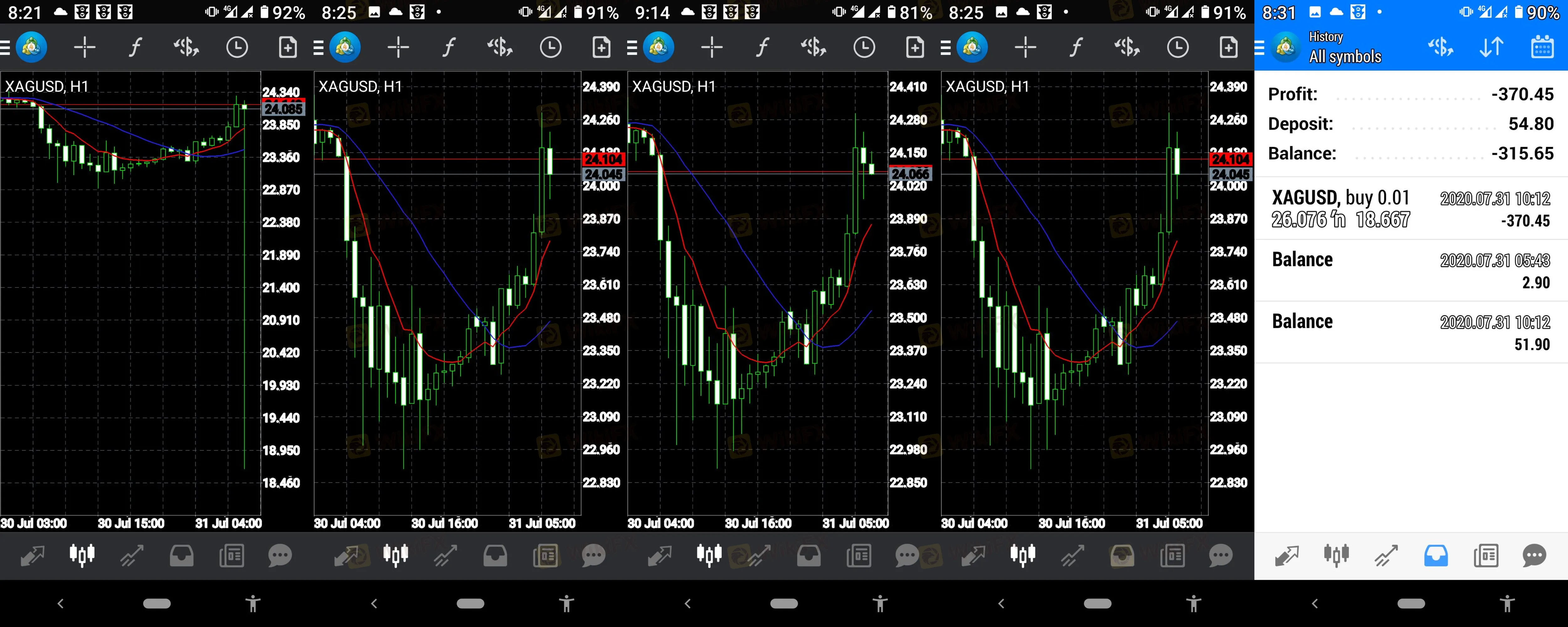1568x627 pixels.
Task: Tap the symbol filter icon beside All symbols
Action: (1440, 47)
